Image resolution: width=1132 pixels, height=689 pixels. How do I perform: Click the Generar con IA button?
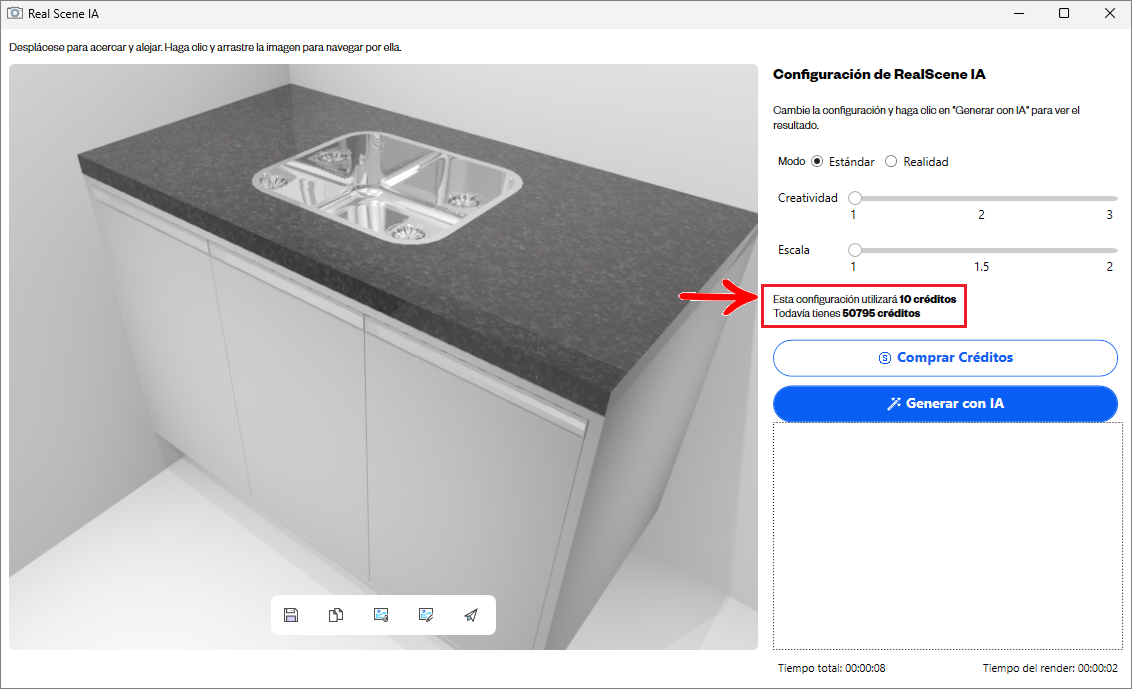pyautogui.click(x=945, y=404)
